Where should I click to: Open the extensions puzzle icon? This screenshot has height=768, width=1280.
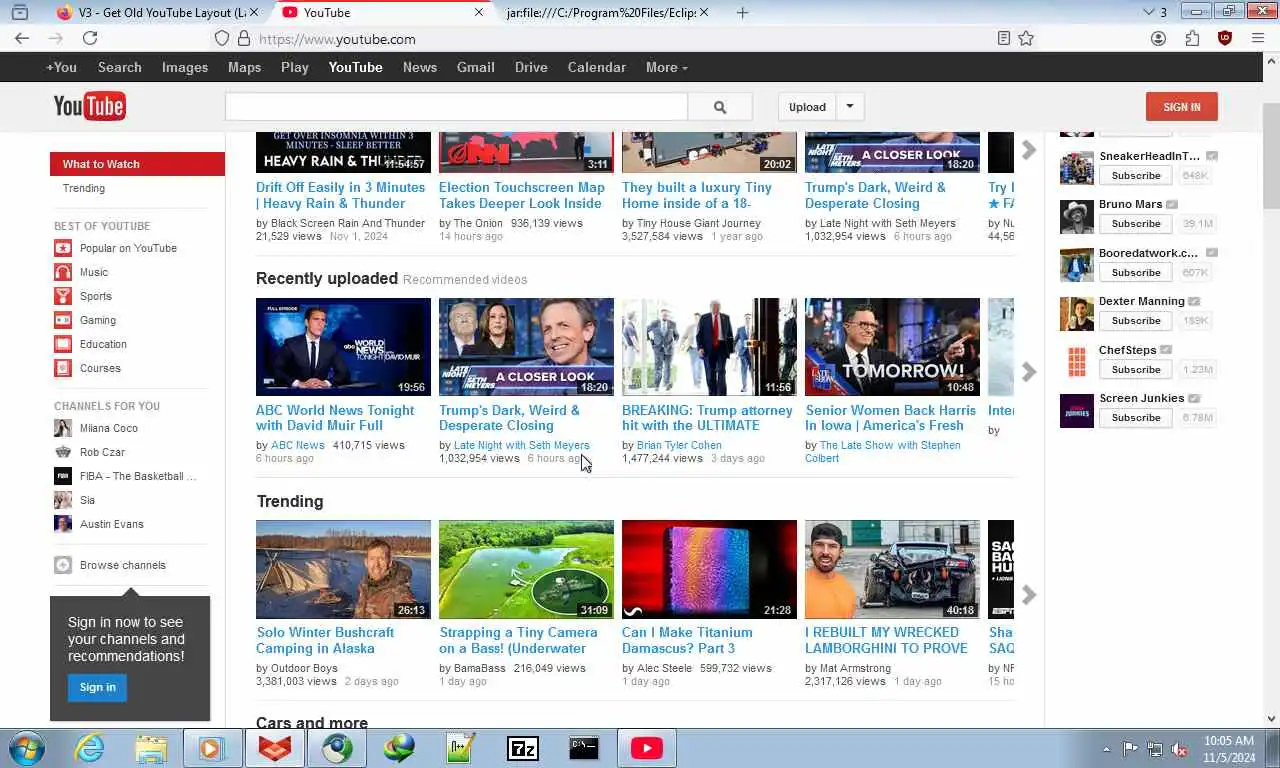1192,38
